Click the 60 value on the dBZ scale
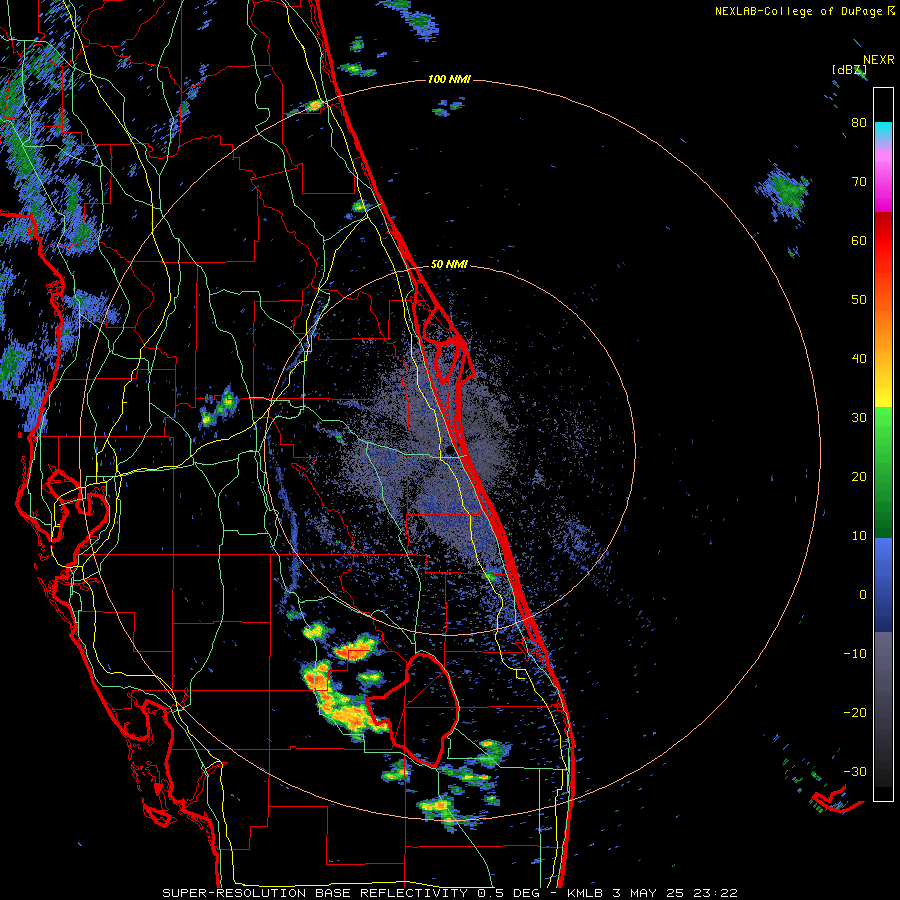The width and height of the screenshot is (900, 900). 859,240
